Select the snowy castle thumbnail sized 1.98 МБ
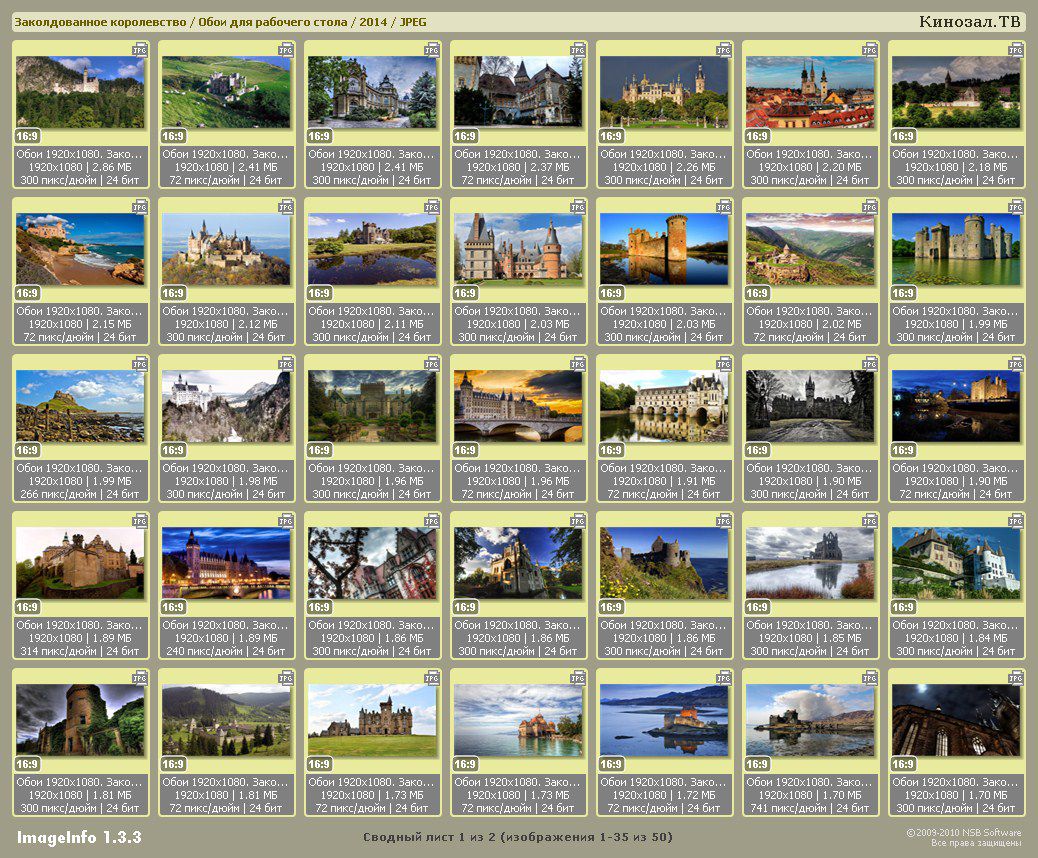The width and height of the screenshot is (1038, 858). tap(226, 406)
